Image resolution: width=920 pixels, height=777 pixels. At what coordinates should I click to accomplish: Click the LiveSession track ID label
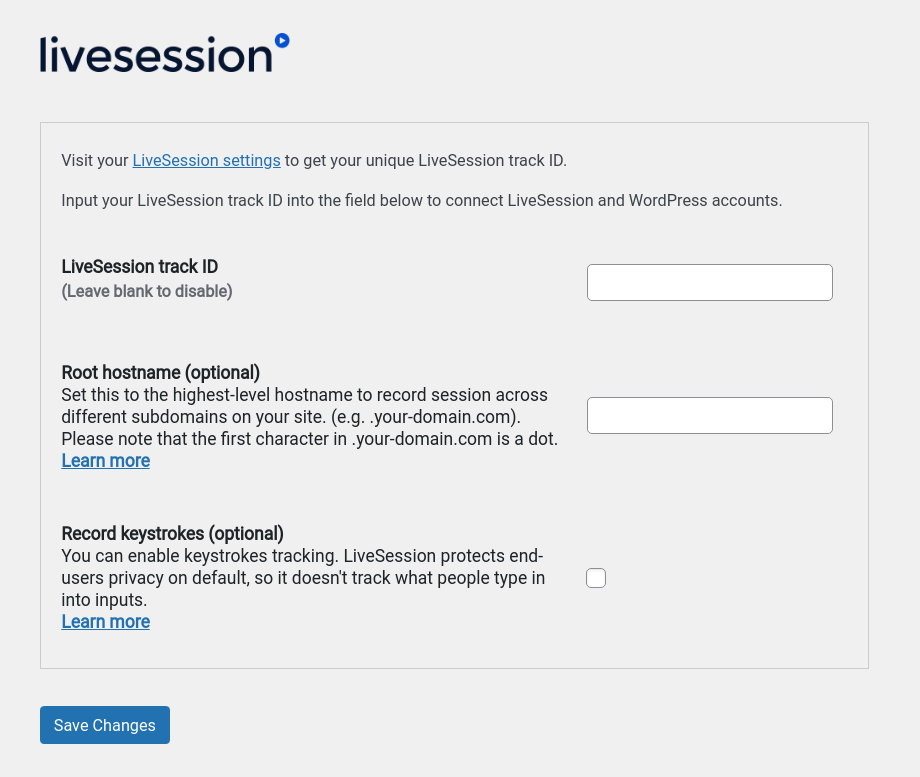coord(139,267)
